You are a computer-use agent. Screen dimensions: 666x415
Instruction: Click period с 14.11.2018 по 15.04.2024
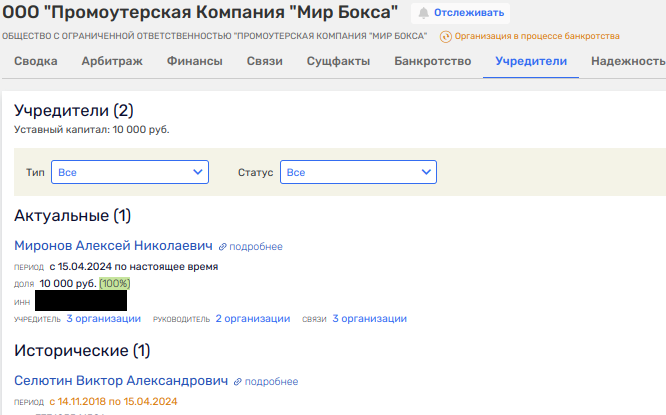113,401
